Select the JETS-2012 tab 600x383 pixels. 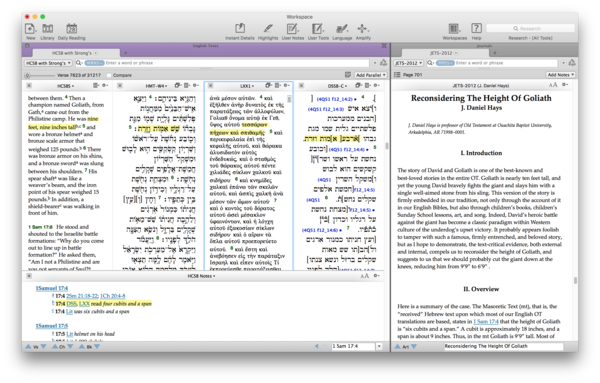pos(441,53)
